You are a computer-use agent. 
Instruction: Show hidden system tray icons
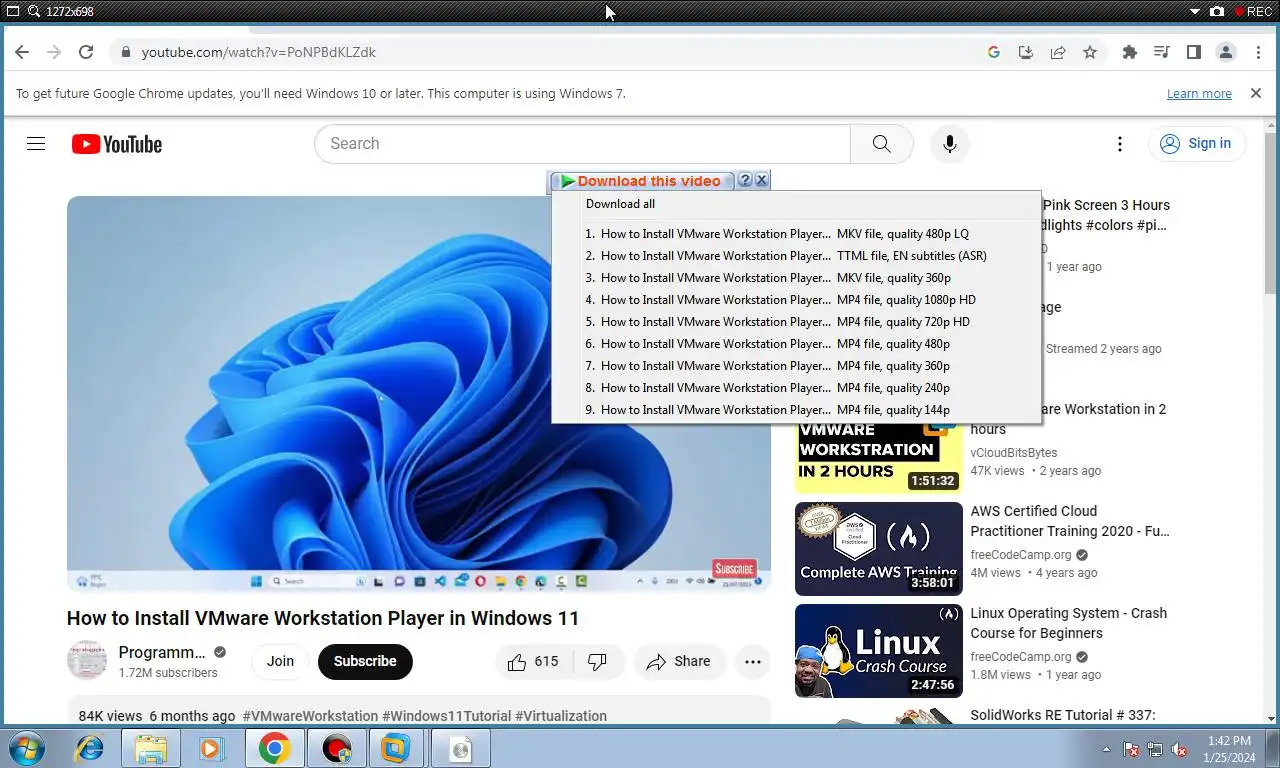pyautogui.click(x=1106, y=749)
